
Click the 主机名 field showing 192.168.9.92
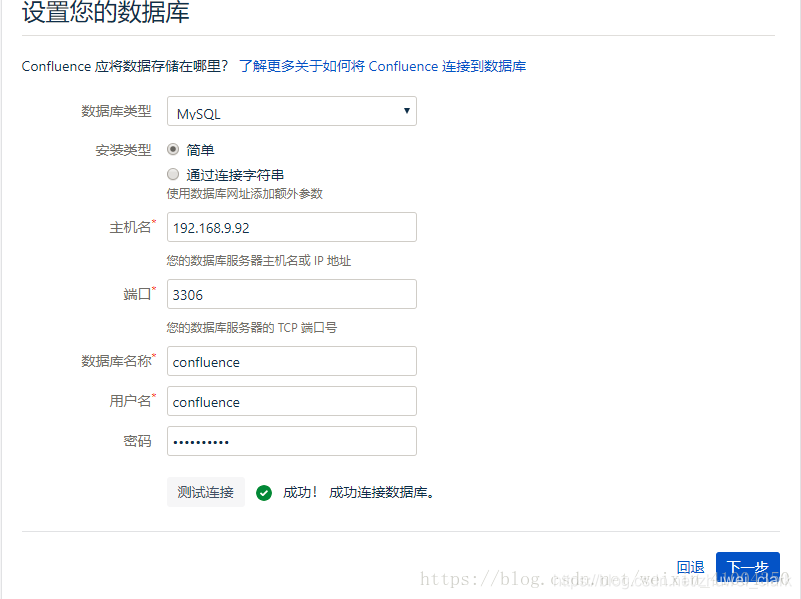tap(292, 227)
